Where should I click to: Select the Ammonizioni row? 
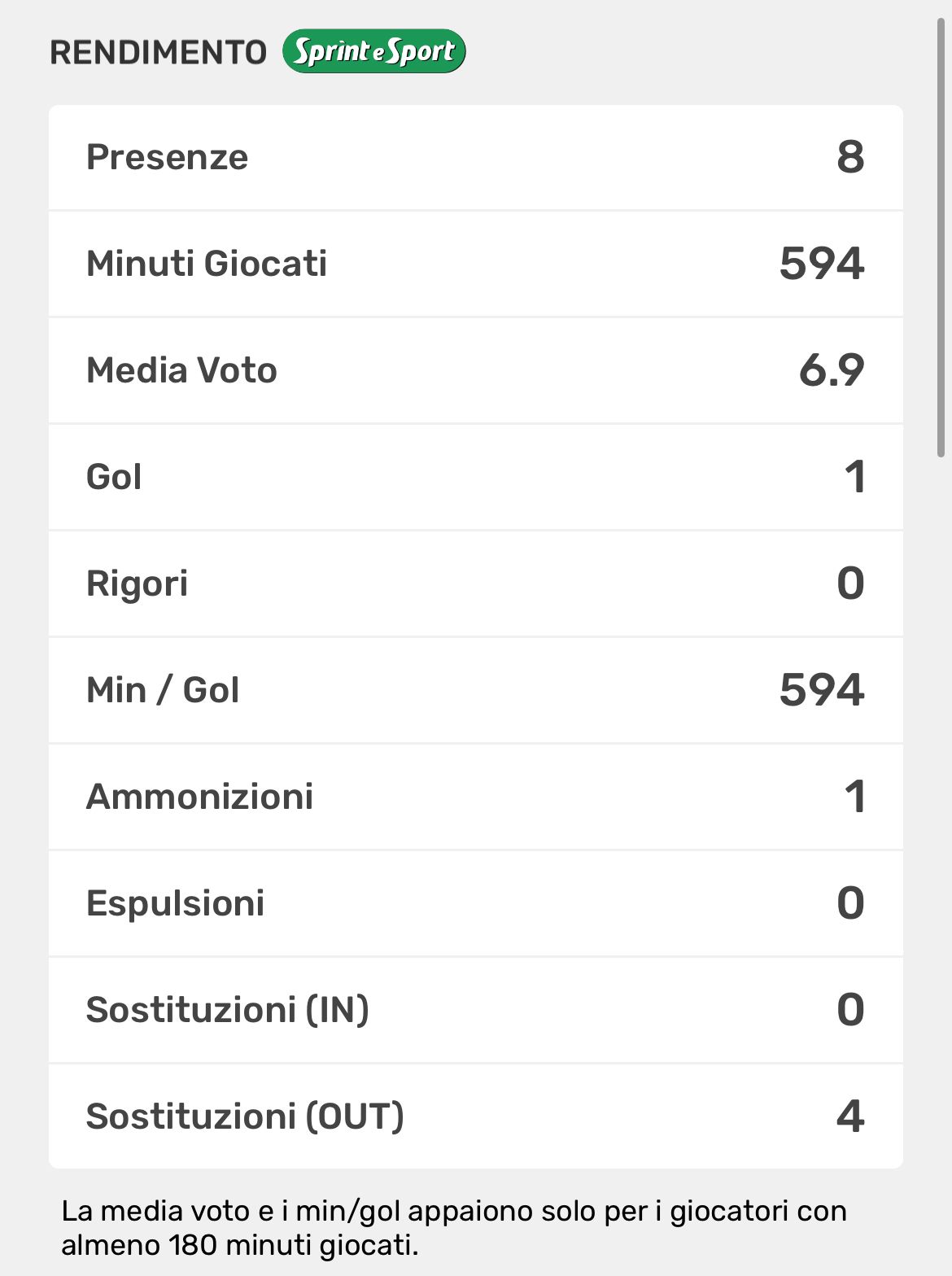(475, 797)
